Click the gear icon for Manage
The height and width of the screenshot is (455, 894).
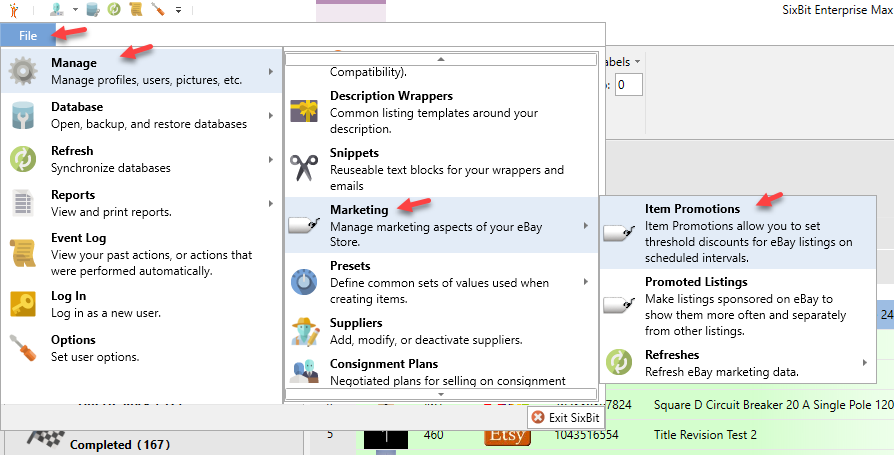pos(23,71)
